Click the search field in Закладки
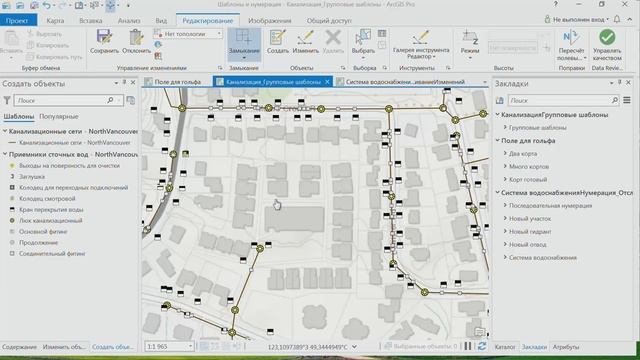Image resolution: width=640 pixels, height=360 pixels. [563, 100]
